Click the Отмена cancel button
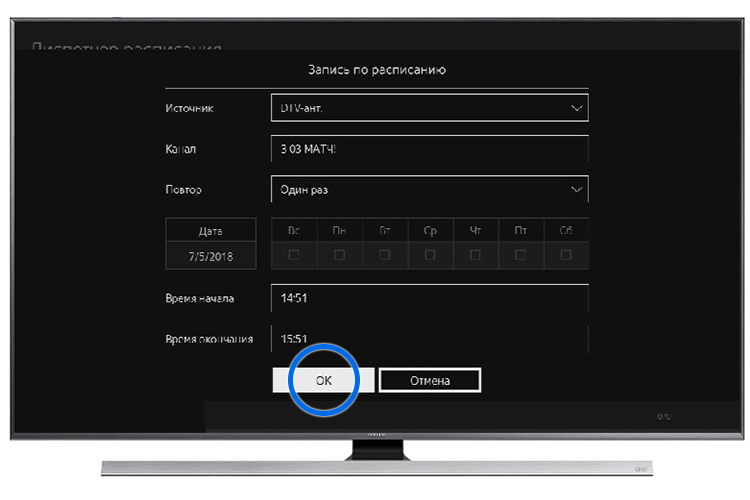Image resolution: width=750 pixels, height=500 pixels. pyautogui.click(x=430, y=380)
